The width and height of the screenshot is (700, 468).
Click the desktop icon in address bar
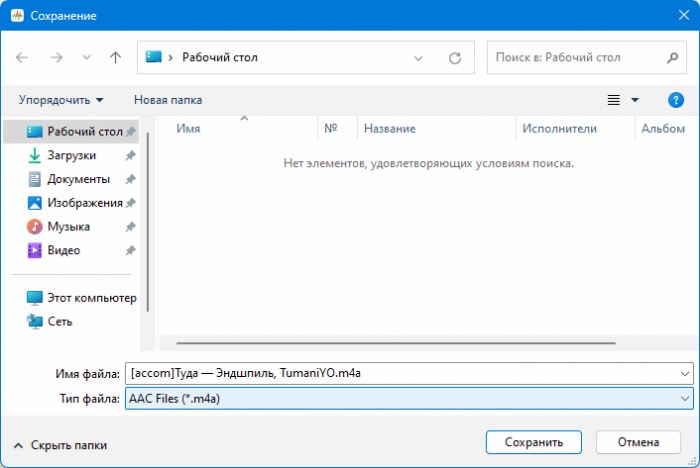click(154, 57)
